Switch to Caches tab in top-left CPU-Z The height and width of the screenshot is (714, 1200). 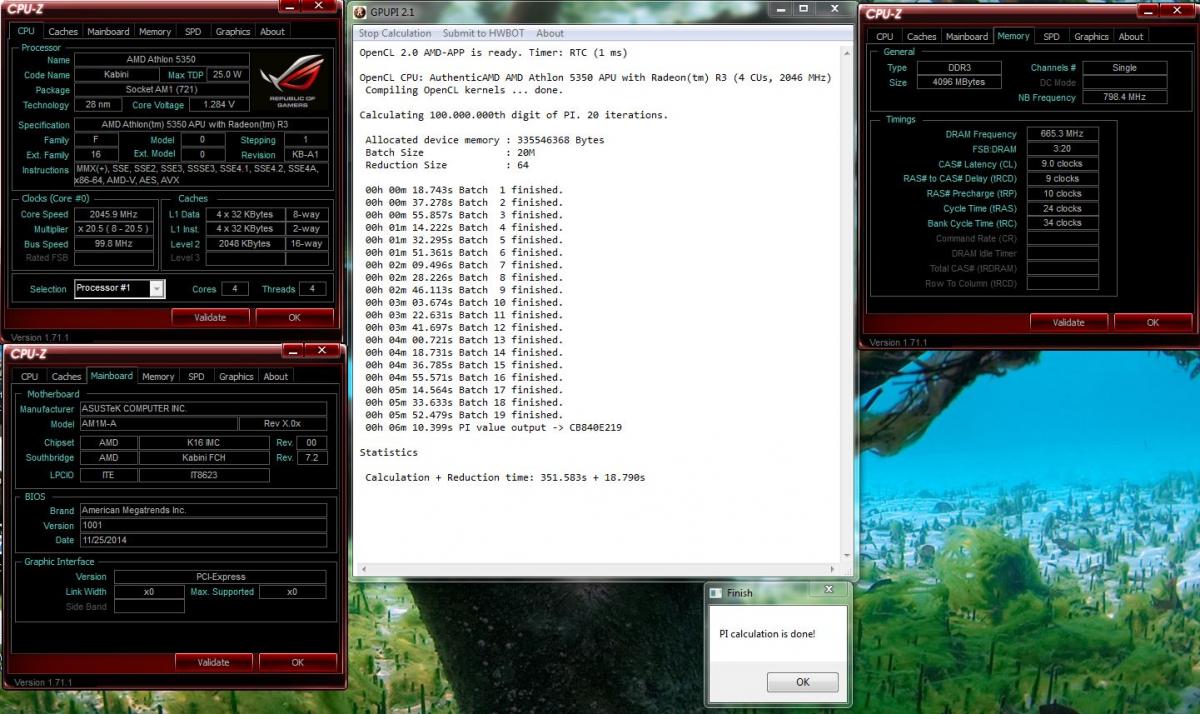click(x=63, y=32)
